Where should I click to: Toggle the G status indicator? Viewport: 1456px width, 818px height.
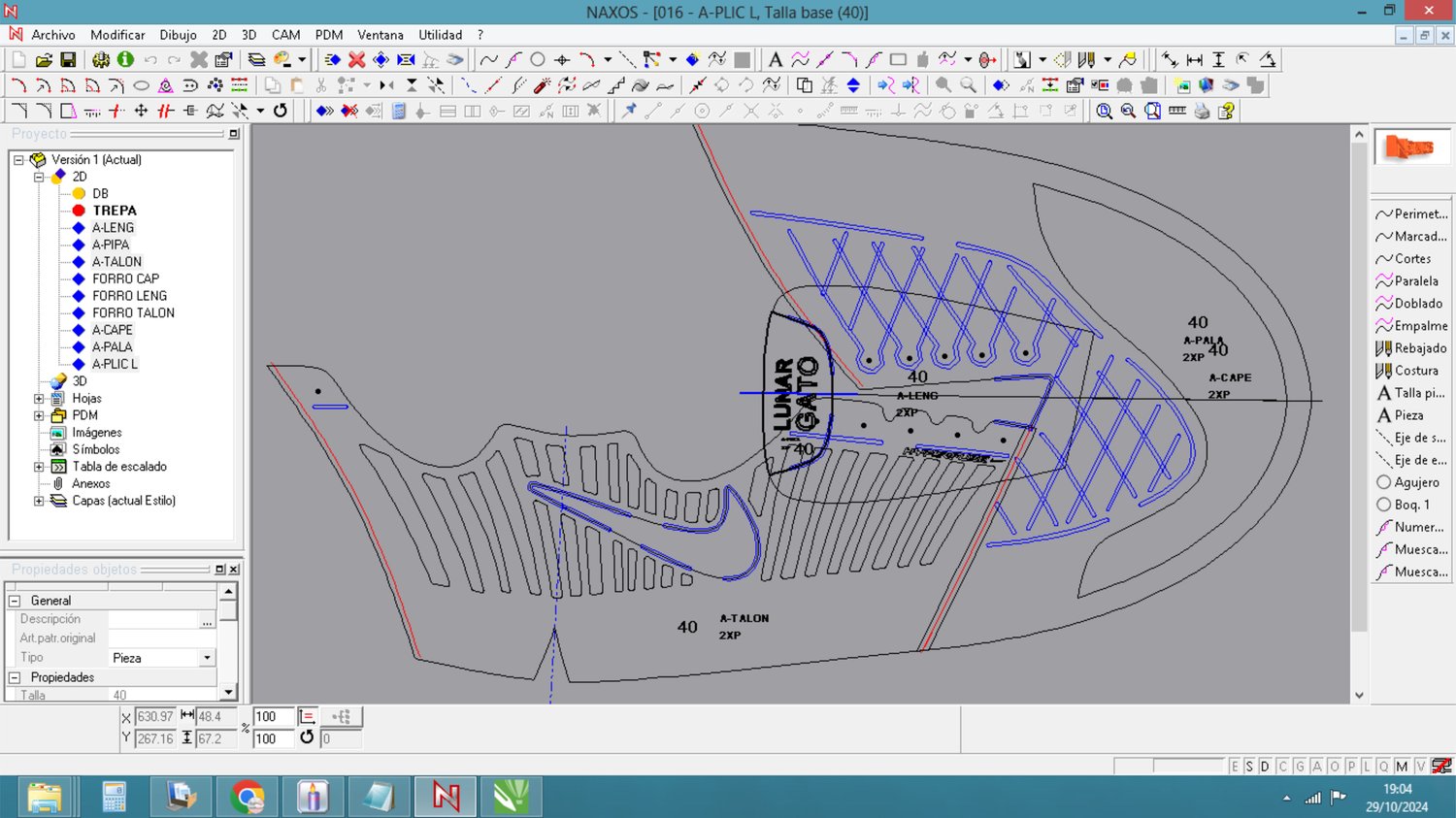coord(1300,767)
